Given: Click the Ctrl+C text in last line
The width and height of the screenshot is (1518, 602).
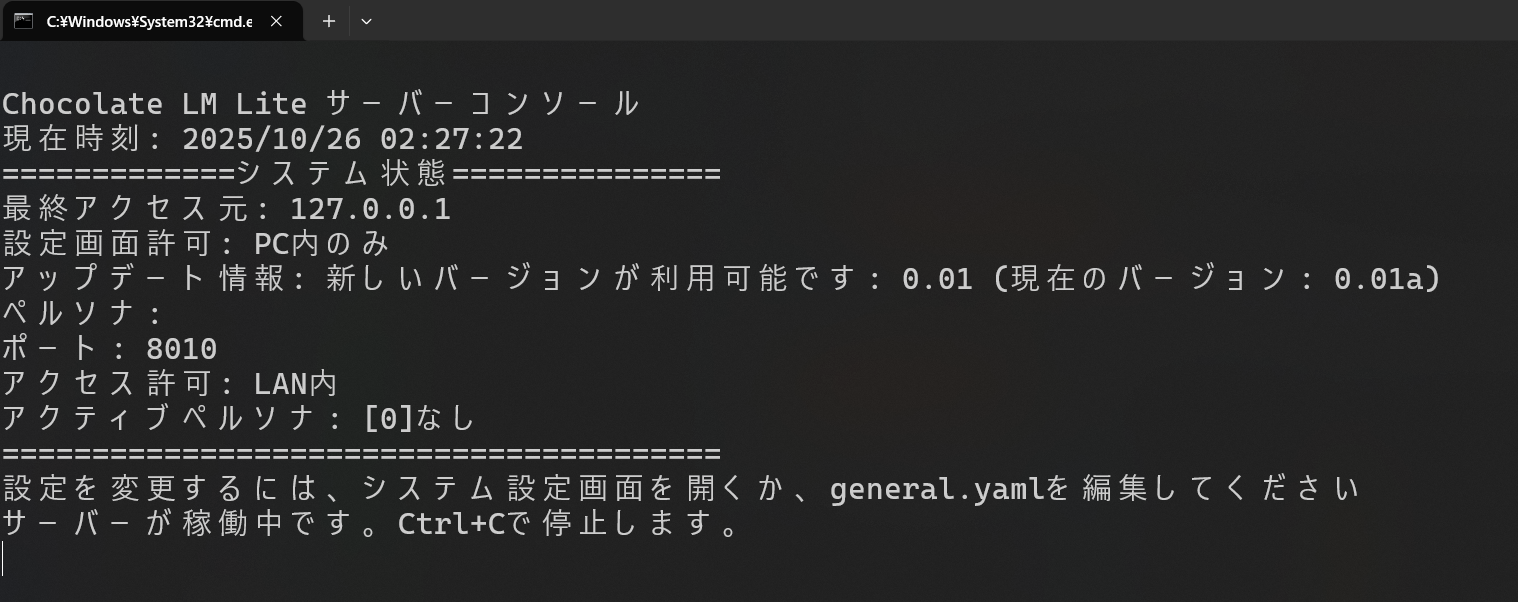Looking at the screenshot, I should tap(451, 524).
